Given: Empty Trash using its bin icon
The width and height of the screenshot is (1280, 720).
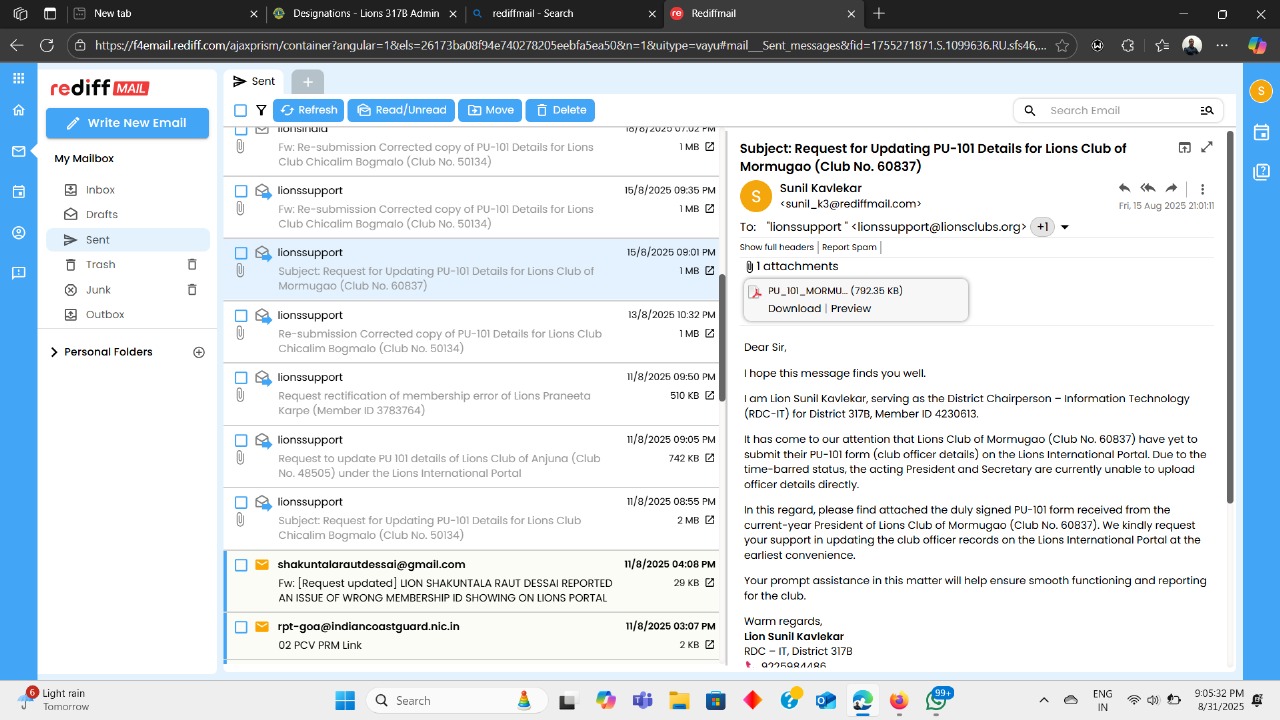Looking at the screenshot, I should coord(192,265).
